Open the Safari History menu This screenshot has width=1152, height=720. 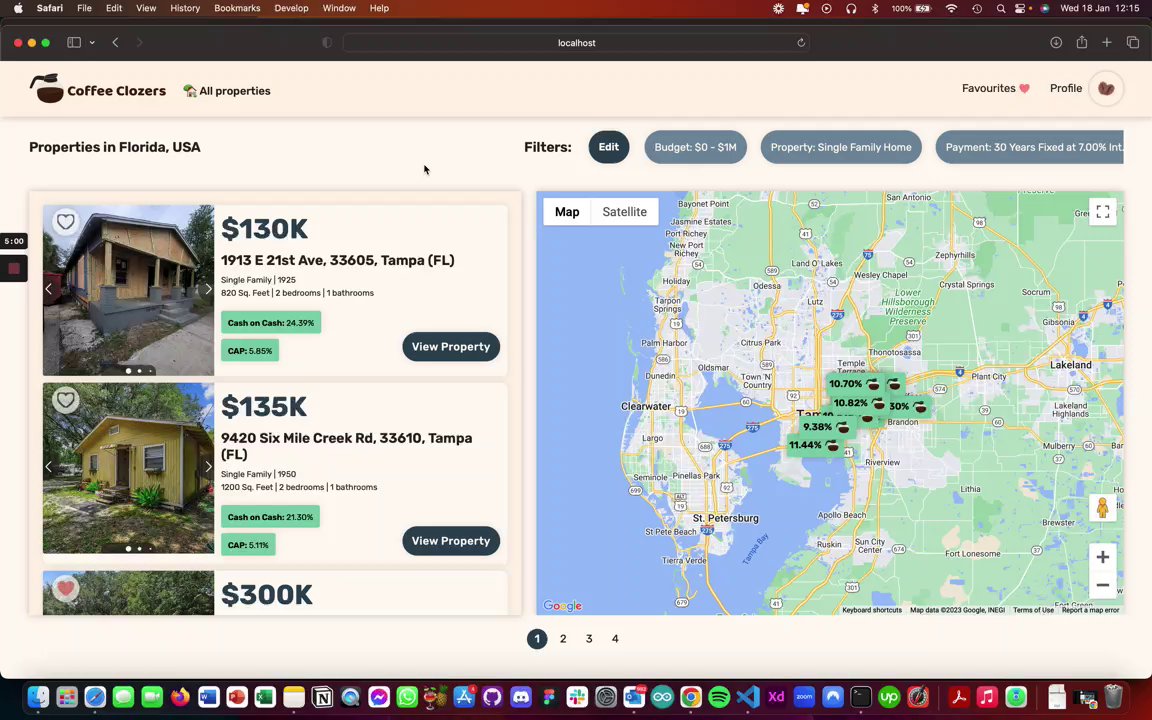pyautogui.click(x=184, y=8)
